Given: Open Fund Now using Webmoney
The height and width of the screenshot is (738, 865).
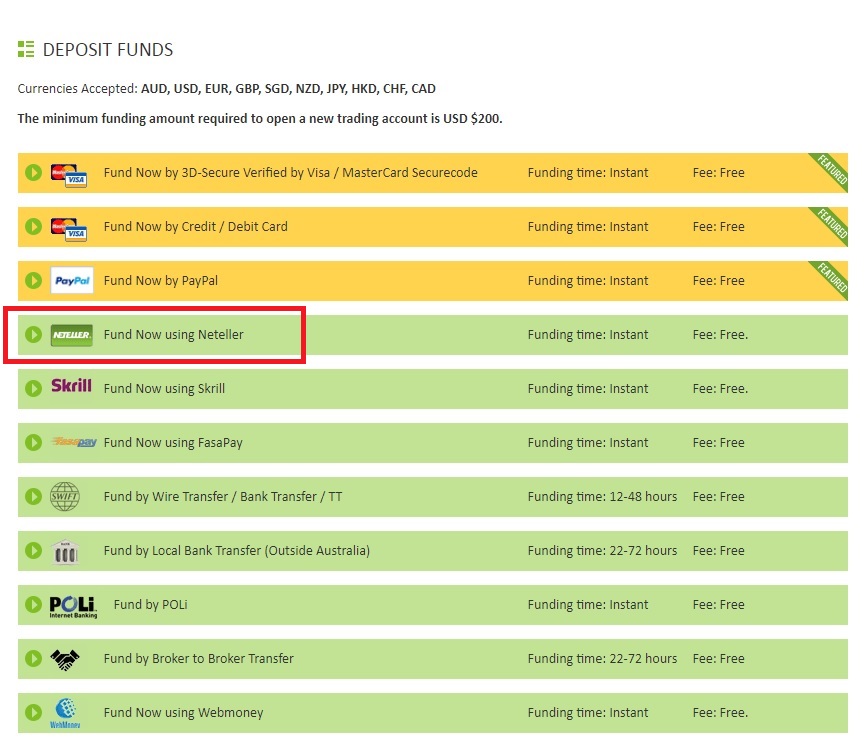Looking at the screenshot, I should pos(184,713).
